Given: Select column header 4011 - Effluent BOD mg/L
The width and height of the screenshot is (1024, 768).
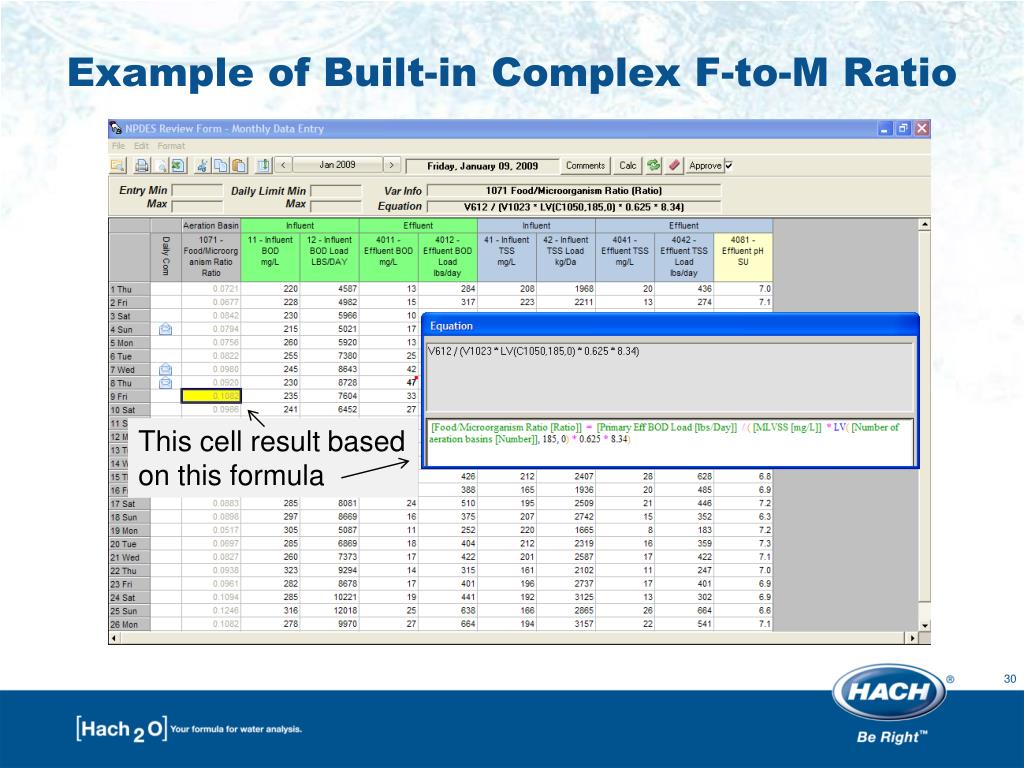Looking at the screenshot, I should (x=389, y=257).
